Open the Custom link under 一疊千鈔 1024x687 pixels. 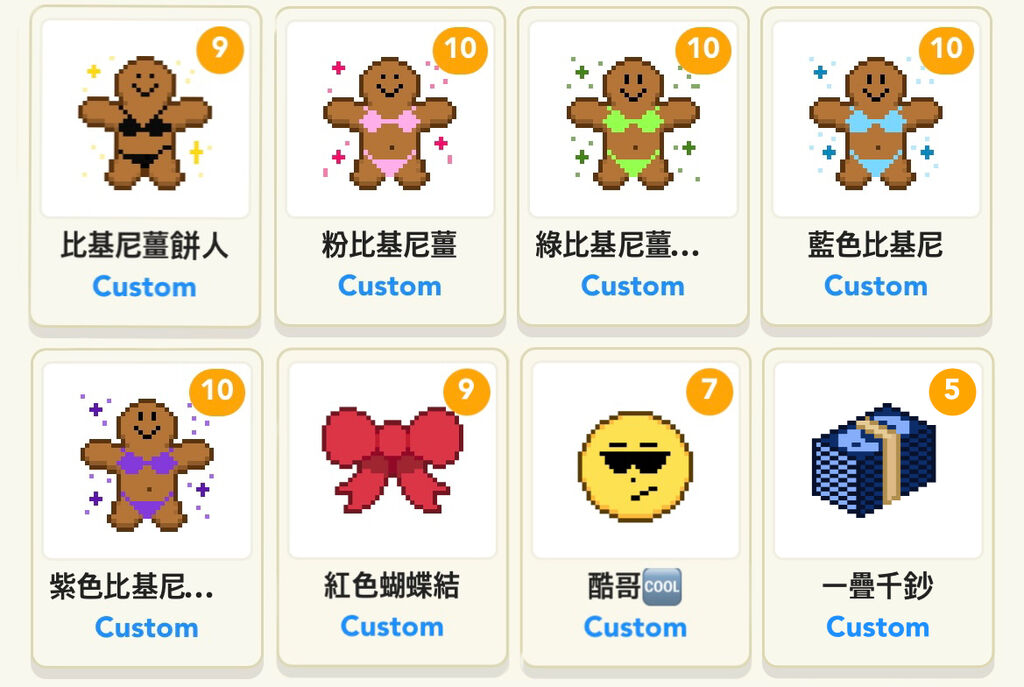point(878,627)
